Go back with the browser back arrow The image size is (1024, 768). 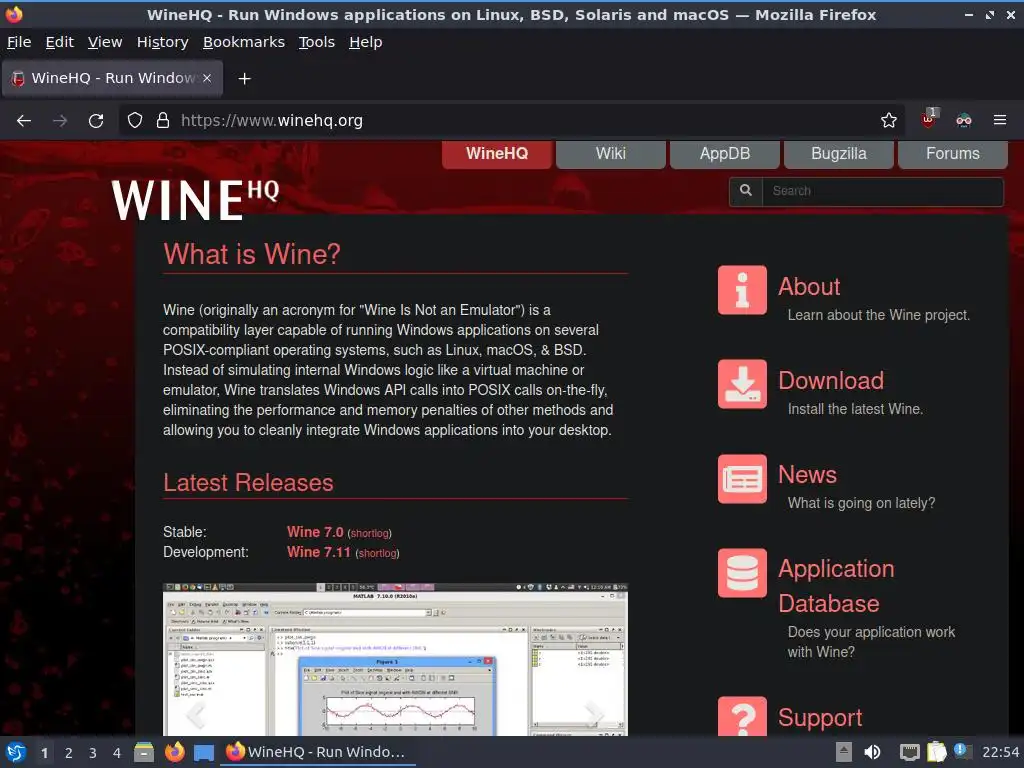click(24, 121)
